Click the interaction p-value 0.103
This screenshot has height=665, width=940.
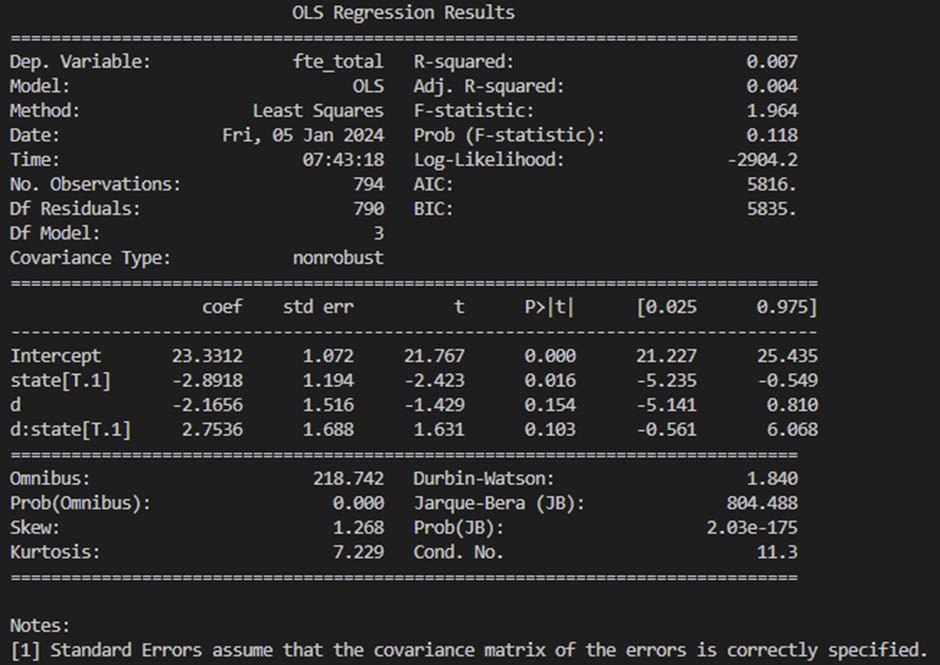click(550, 430)
